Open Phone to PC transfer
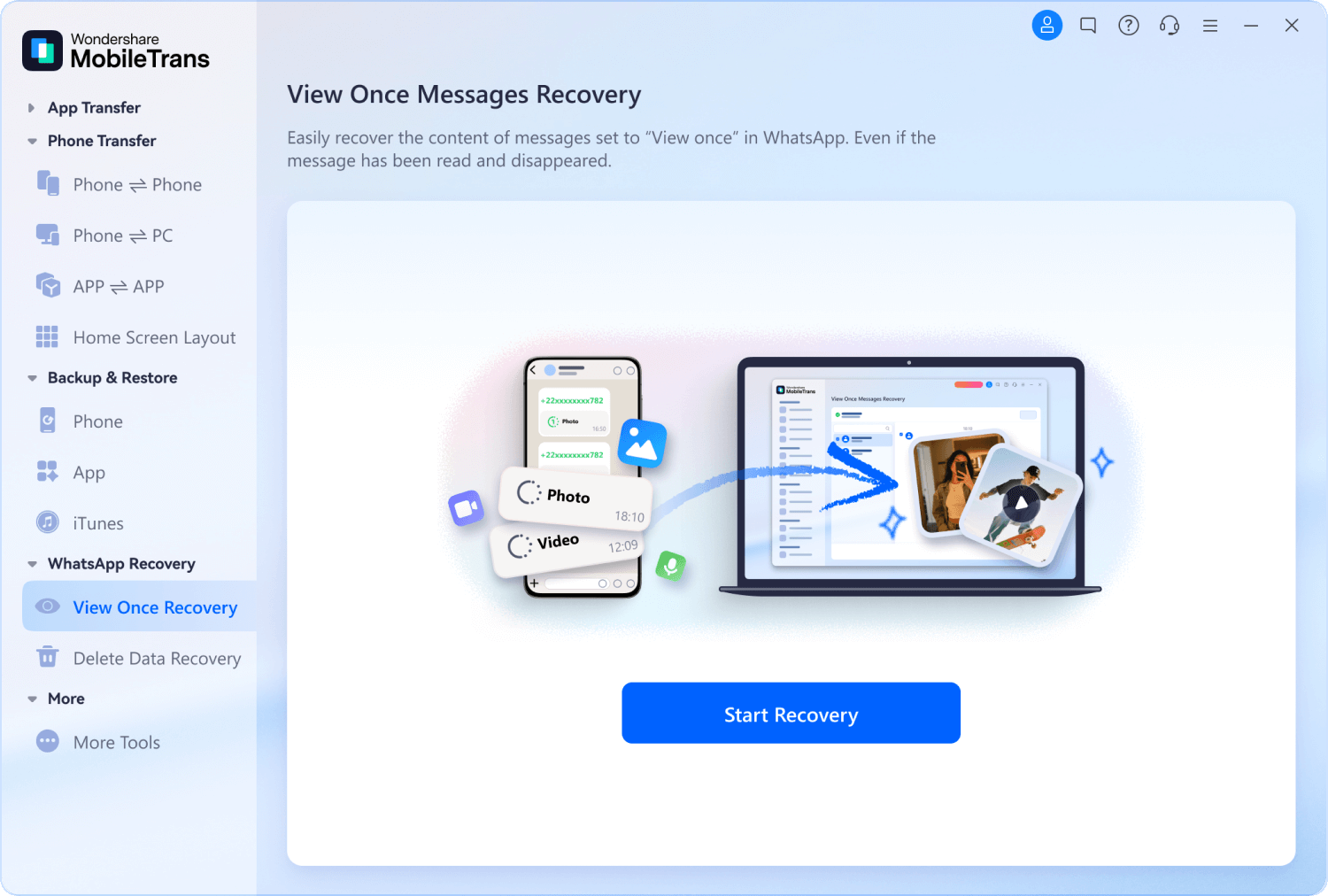 [123, 236]
